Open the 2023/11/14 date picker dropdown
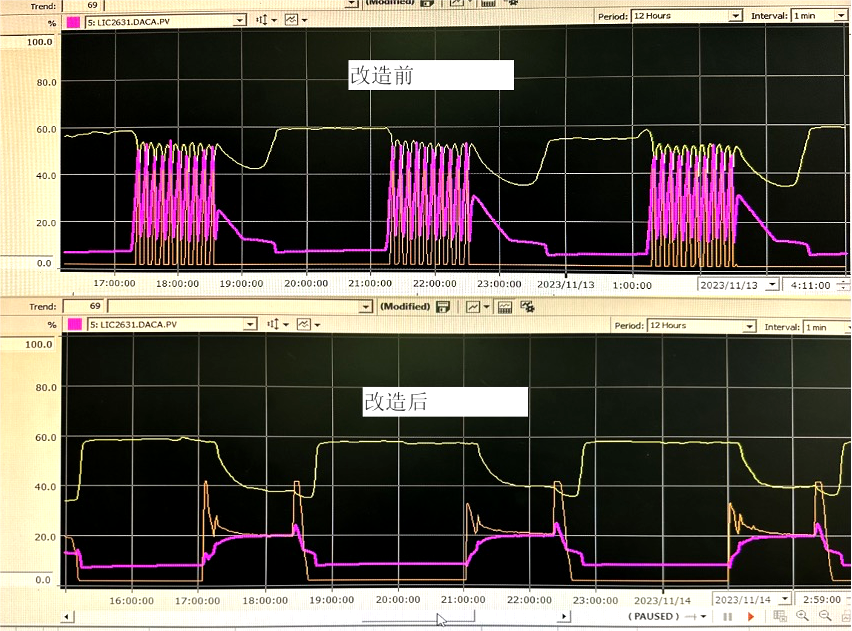Image resolution: width=852 pixels, height=631 pixels. click(x=785, y=598)
